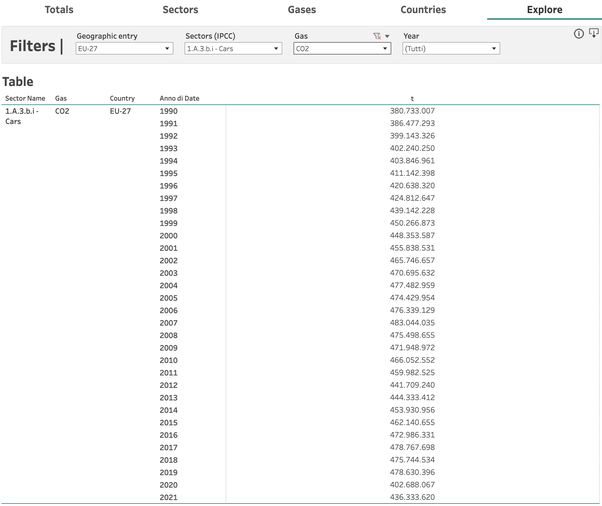Click the download icon at top right

(x=593, y=34)
